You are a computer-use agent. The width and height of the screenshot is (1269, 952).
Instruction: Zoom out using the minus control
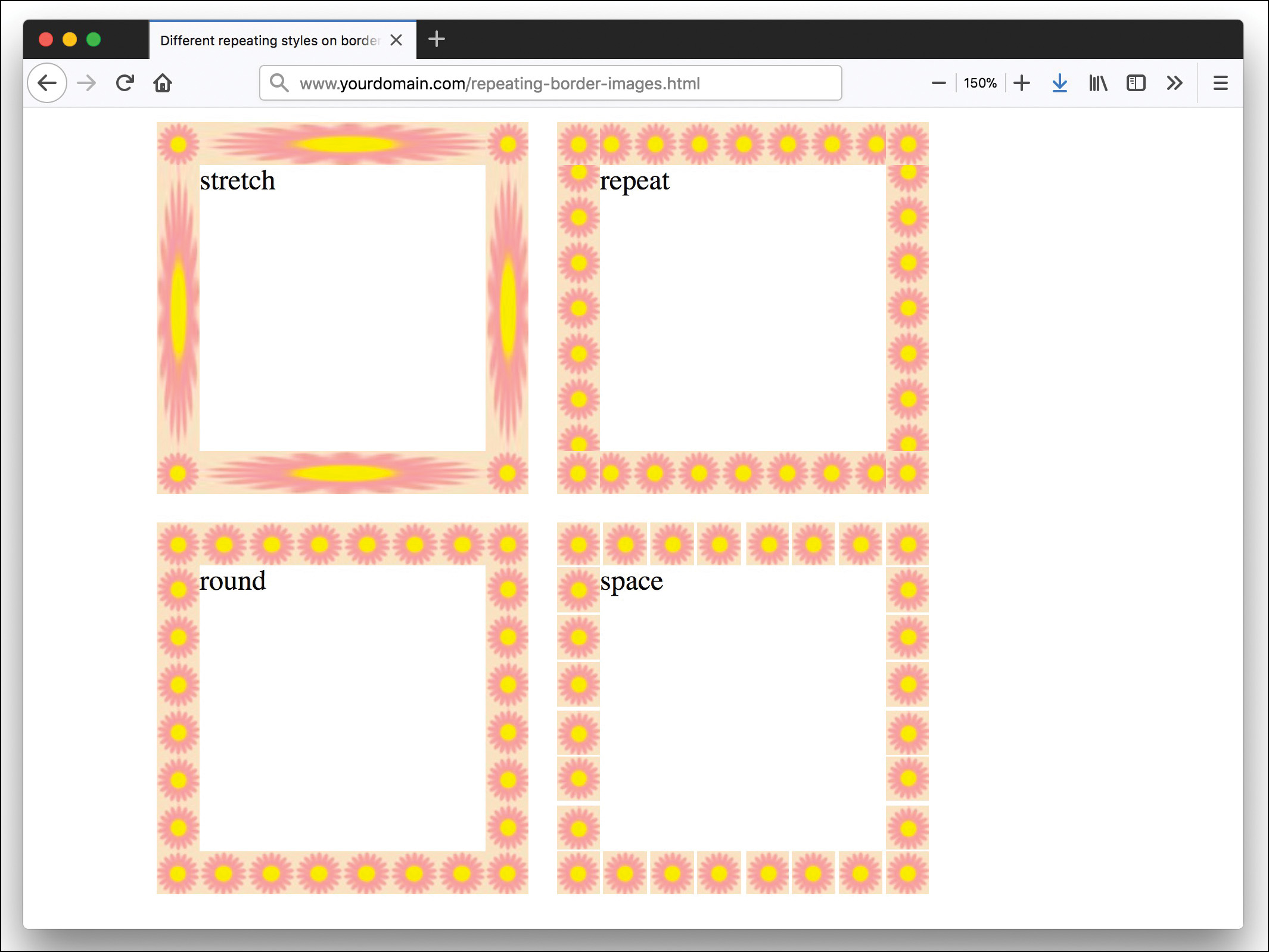click(x=938, y=83)
